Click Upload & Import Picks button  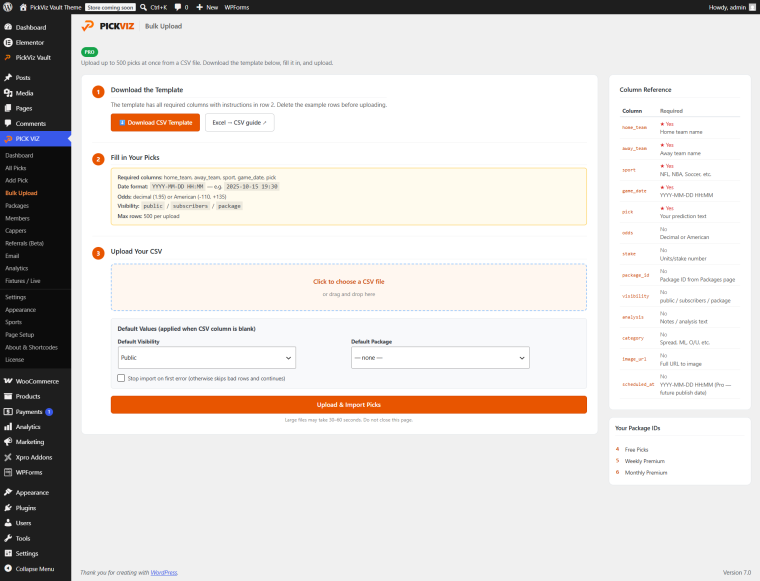pos(348,405)
